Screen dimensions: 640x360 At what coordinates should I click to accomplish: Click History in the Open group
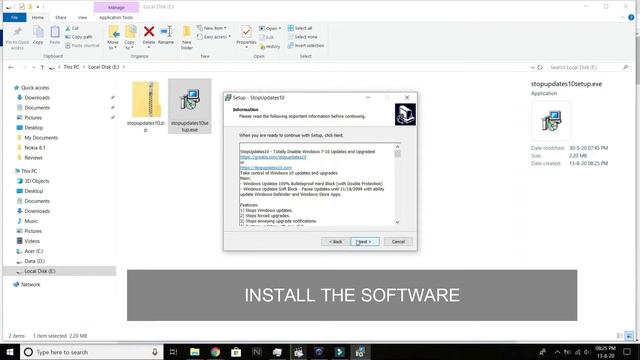coord(270,47)
